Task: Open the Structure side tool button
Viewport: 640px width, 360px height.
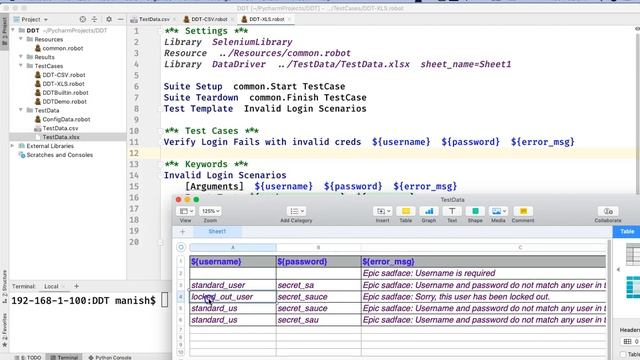Action: coord(4,286)
